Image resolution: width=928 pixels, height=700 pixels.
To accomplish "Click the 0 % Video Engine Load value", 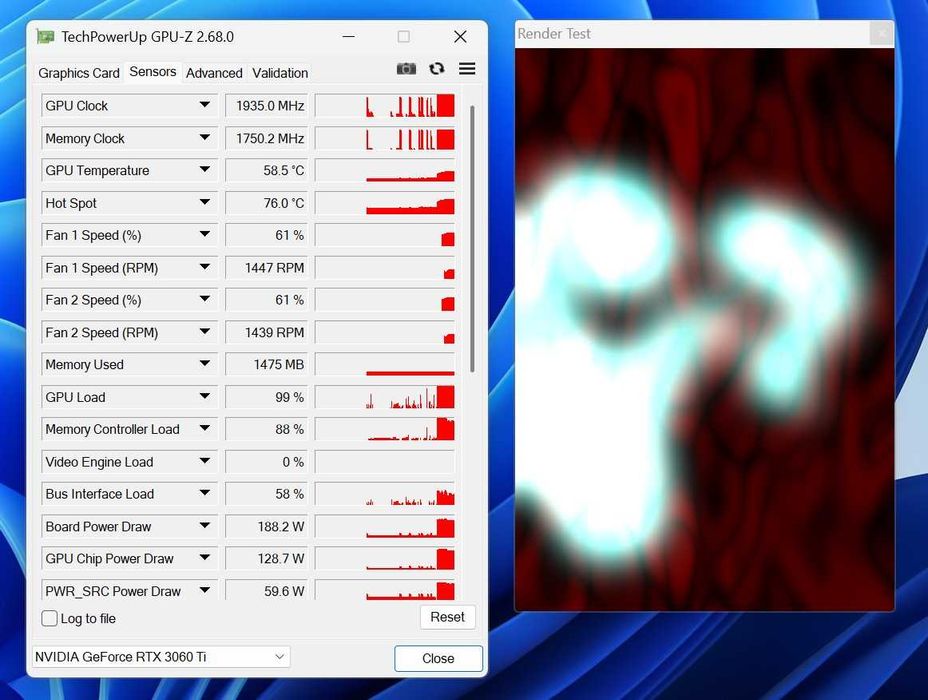I will pos(266,462).
